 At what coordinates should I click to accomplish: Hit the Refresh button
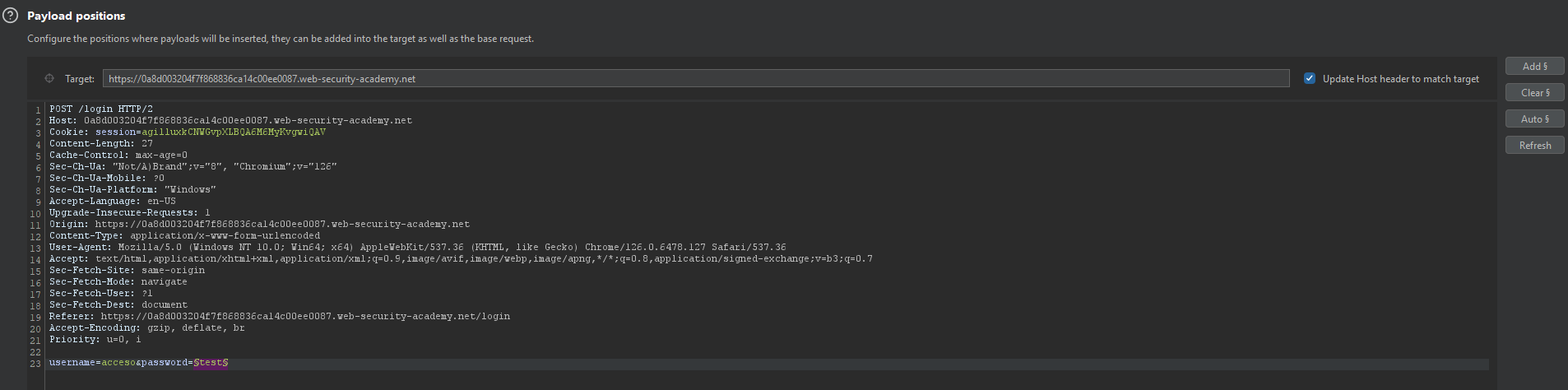[x=1534, y=146]
